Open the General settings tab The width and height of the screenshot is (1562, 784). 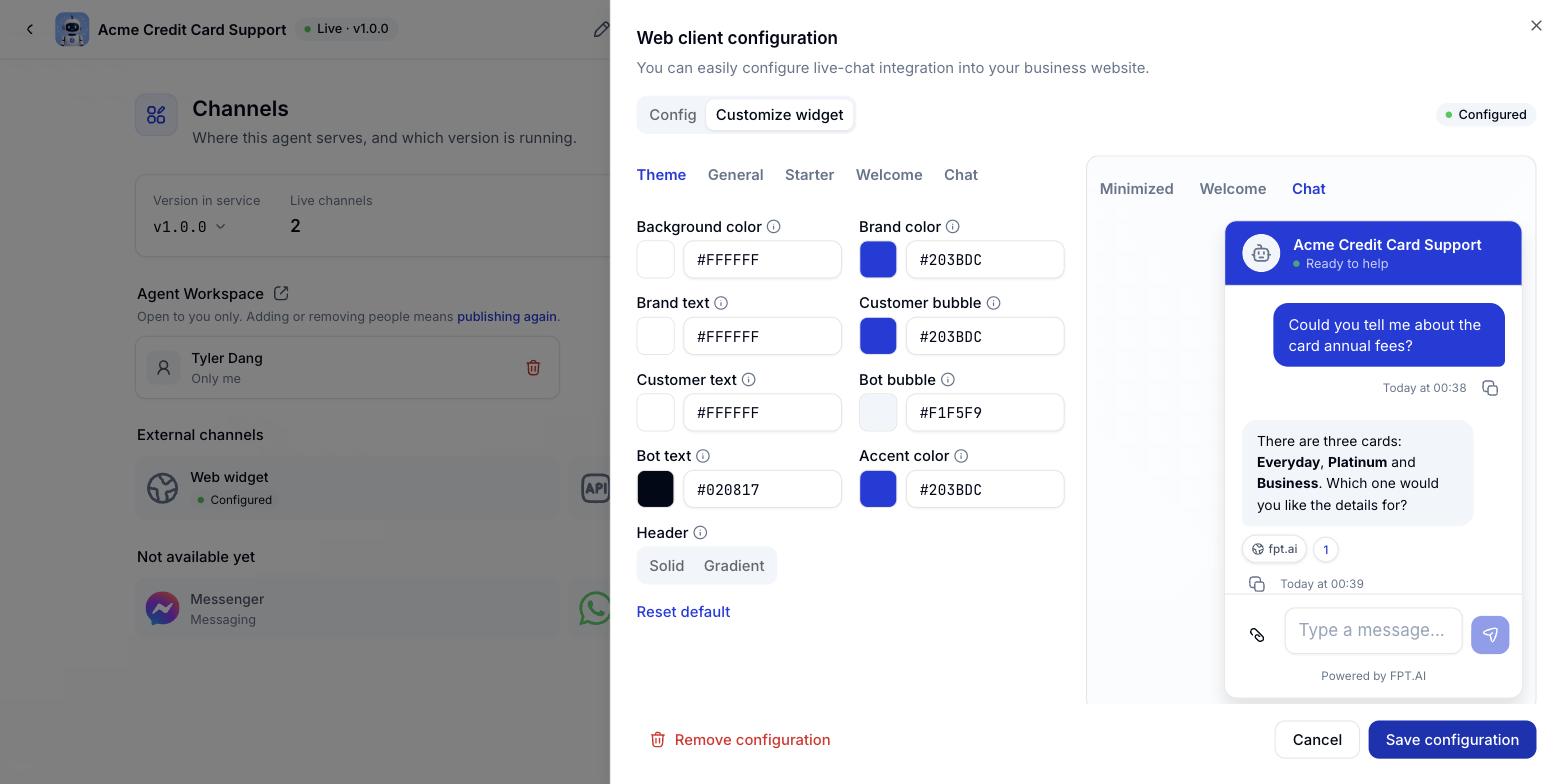coord(735,175)
